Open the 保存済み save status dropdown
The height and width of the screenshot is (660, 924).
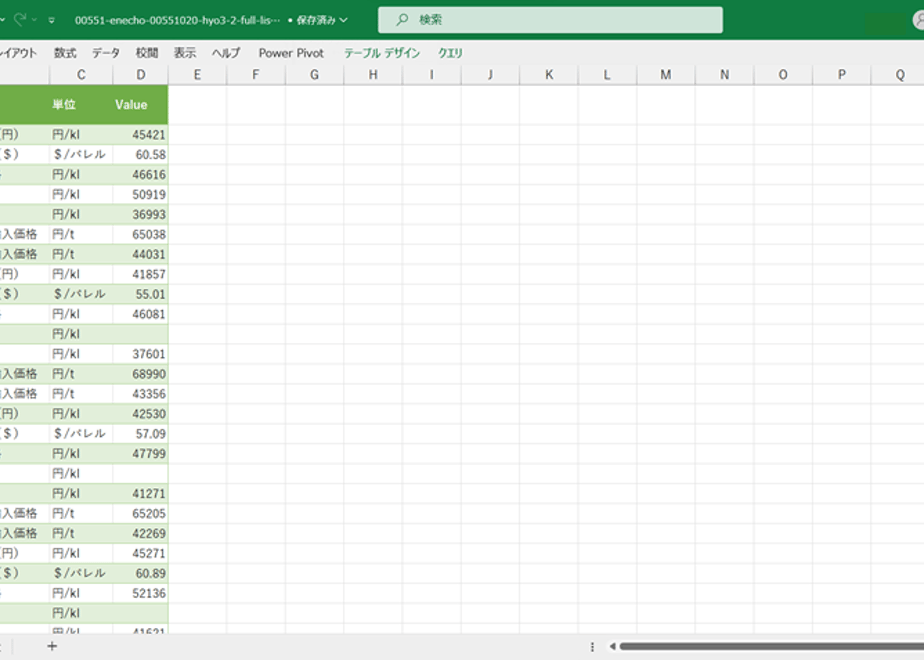tap(321, 20)
